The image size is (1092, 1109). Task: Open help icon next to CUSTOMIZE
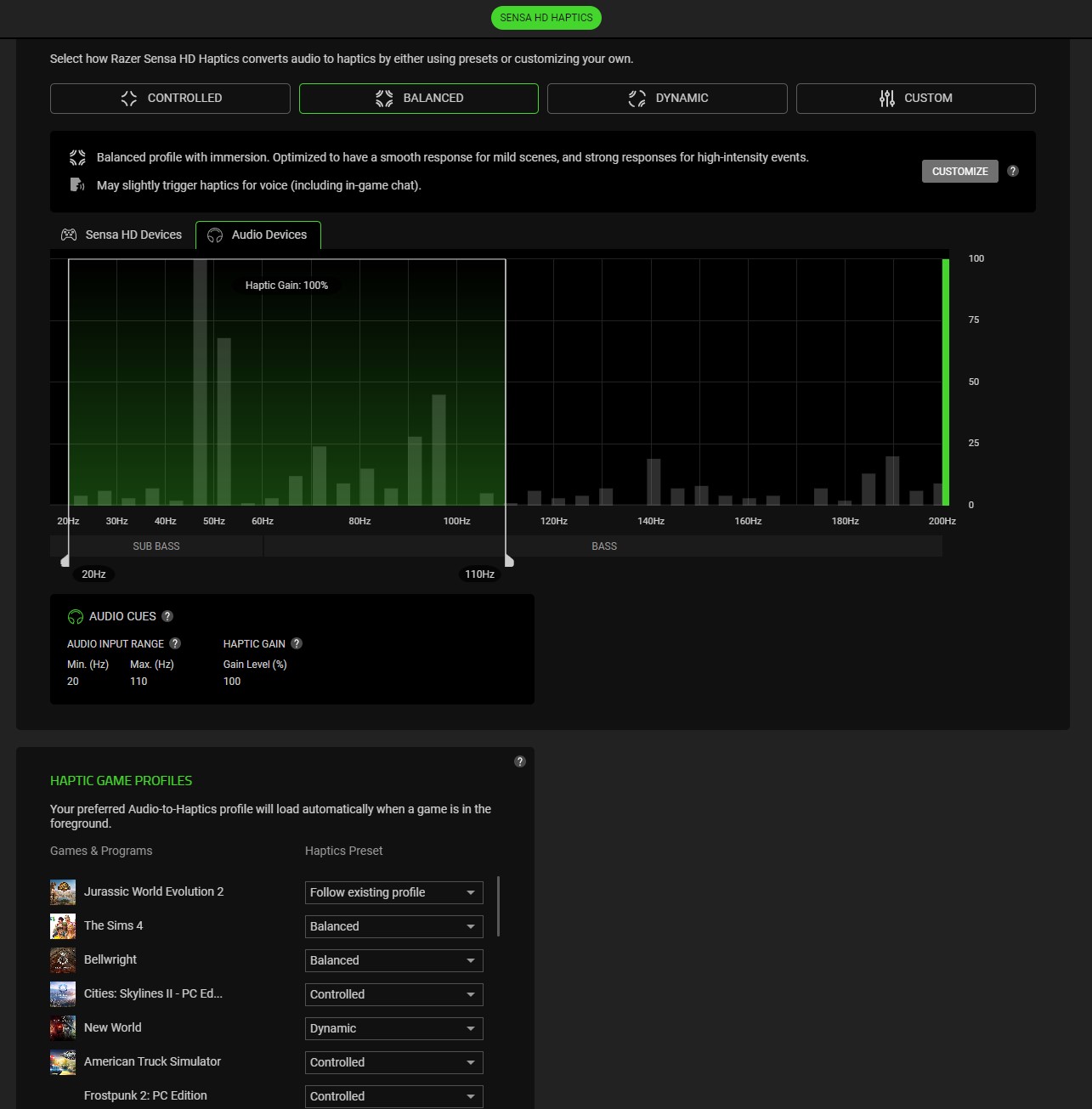[1013, 171]
